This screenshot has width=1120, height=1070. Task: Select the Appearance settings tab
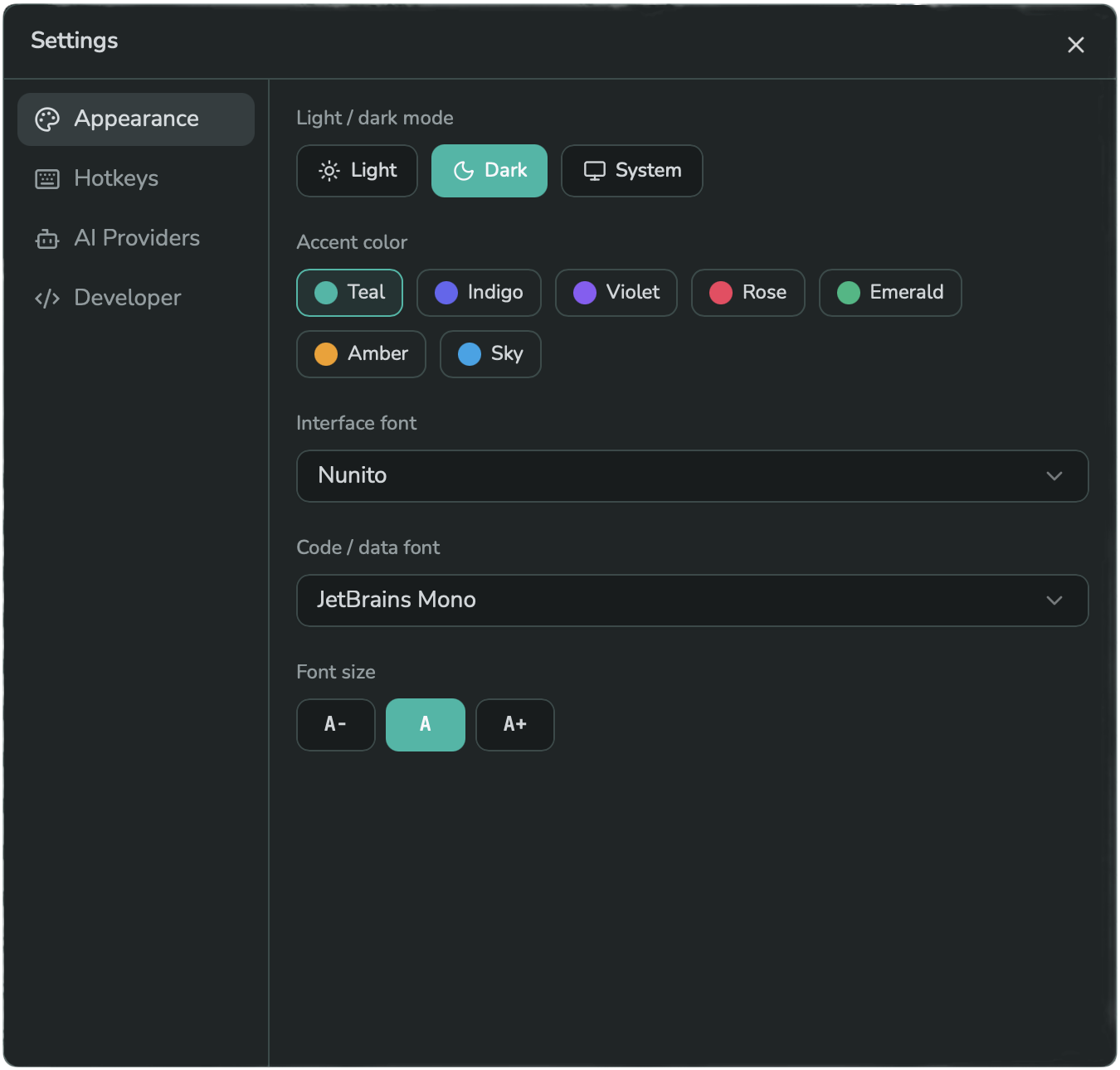click(136, 119)
